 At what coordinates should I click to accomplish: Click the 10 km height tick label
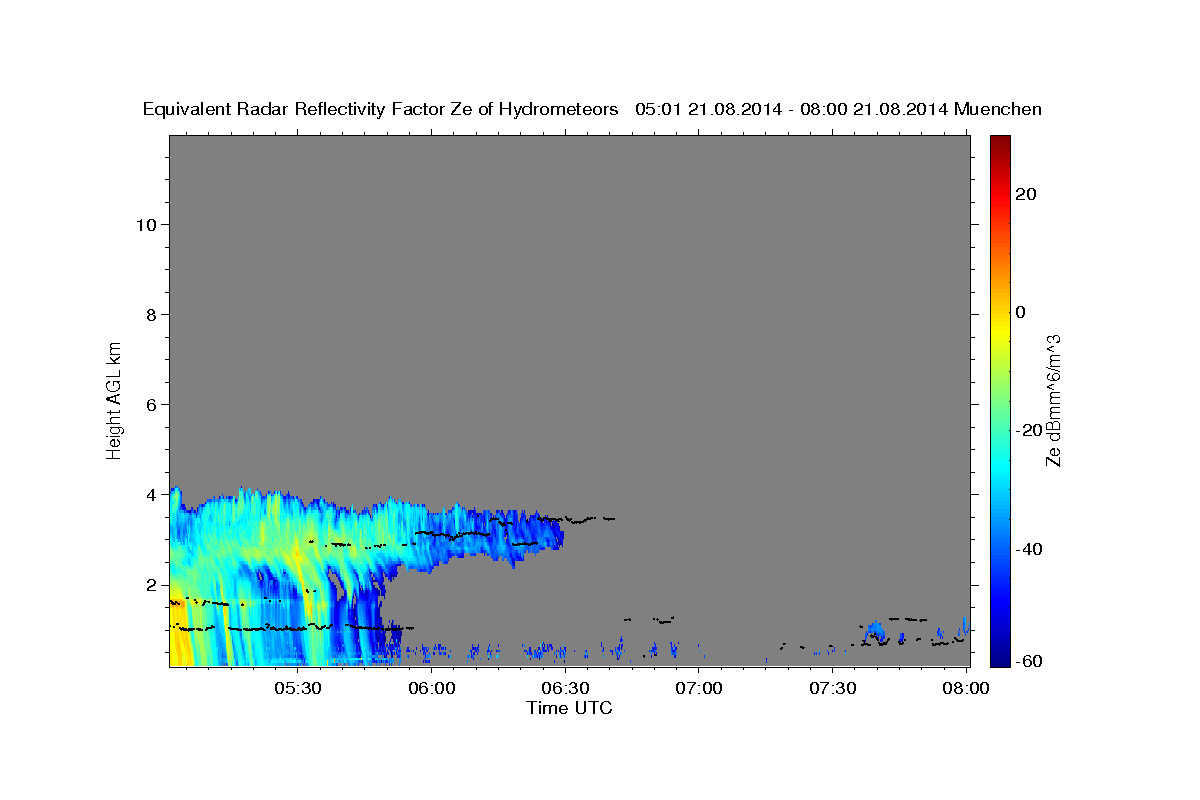[146, 224]
